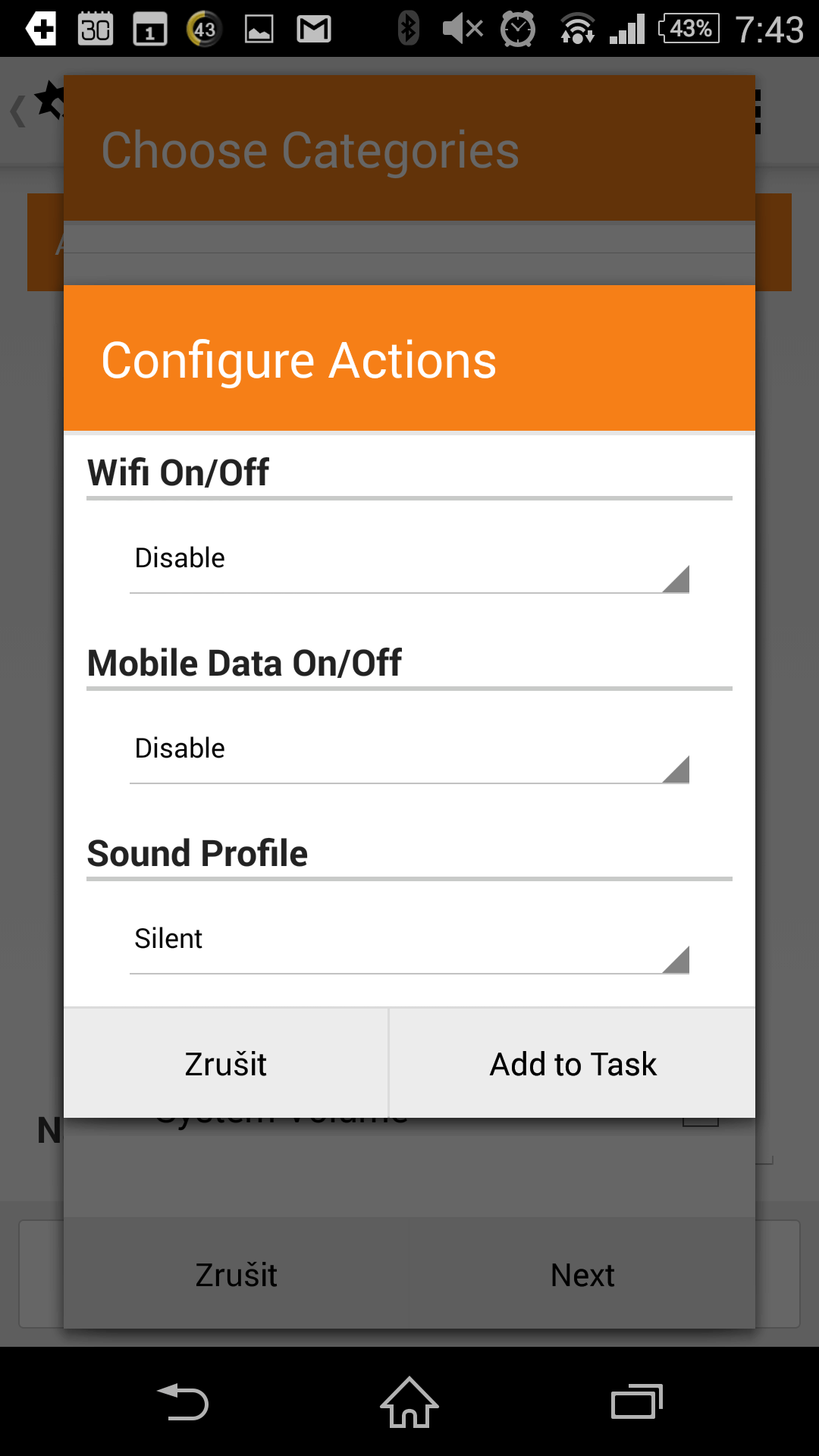Image resolution: width=819 pixels, height=1456 pixels.
Task: Tap the medical cross notification icon
Action: coord(41,30)
